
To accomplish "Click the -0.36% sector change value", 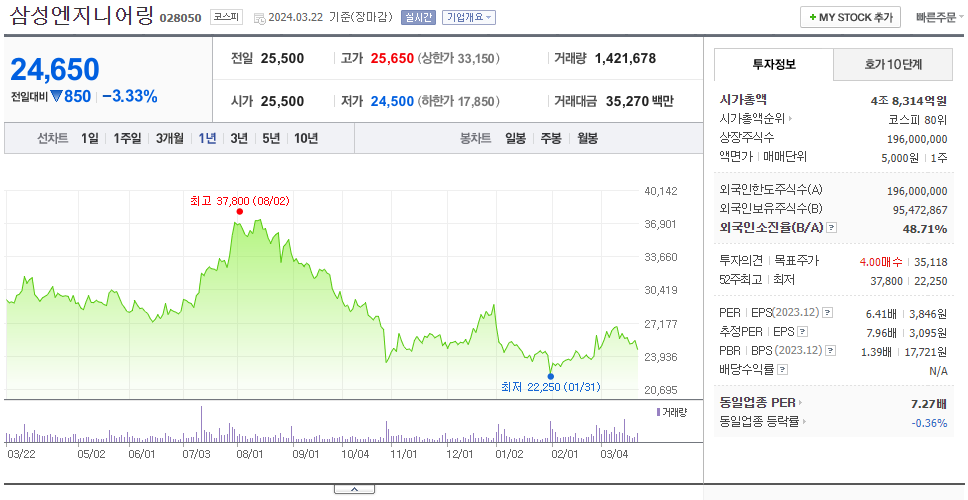I will 929,423.
